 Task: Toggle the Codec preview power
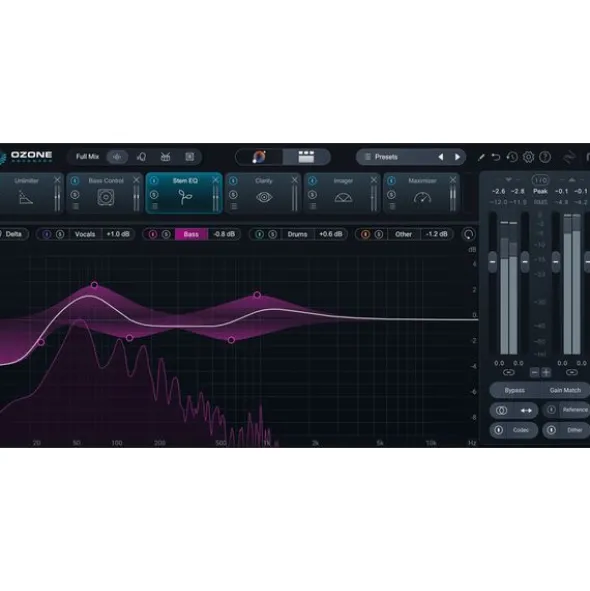coord(498,430)
